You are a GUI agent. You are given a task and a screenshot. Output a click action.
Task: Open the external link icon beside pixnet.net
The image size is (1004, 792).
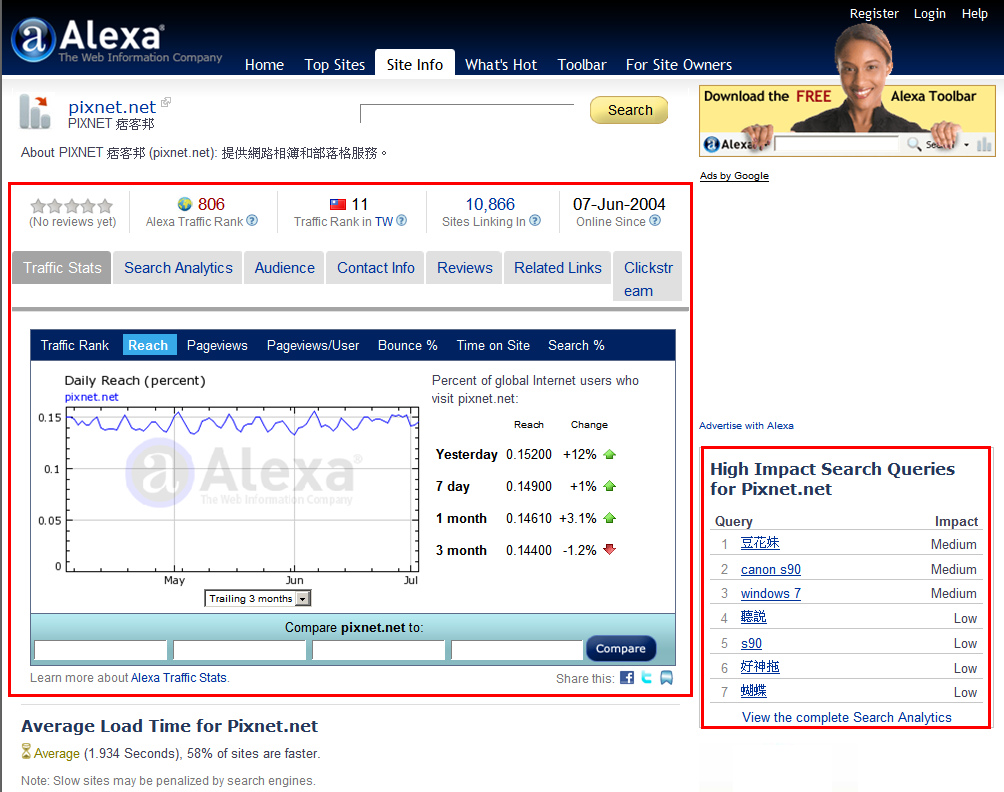click(166, 102)
